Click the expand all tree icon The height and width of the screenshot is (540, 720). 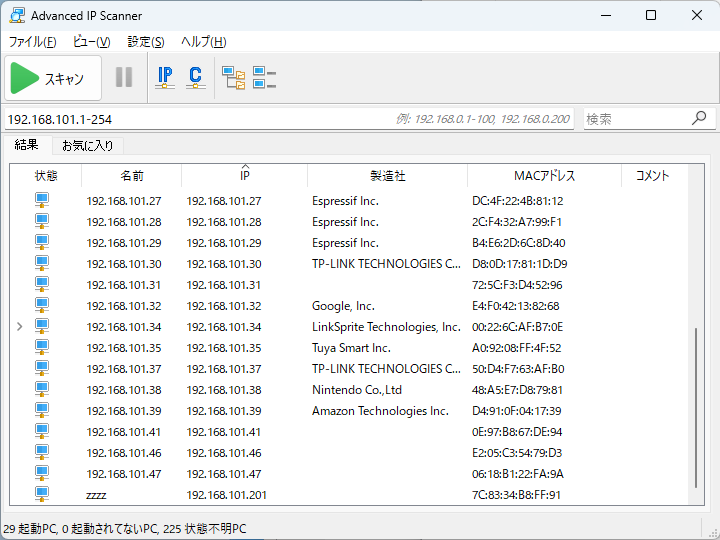click(234, 78)
